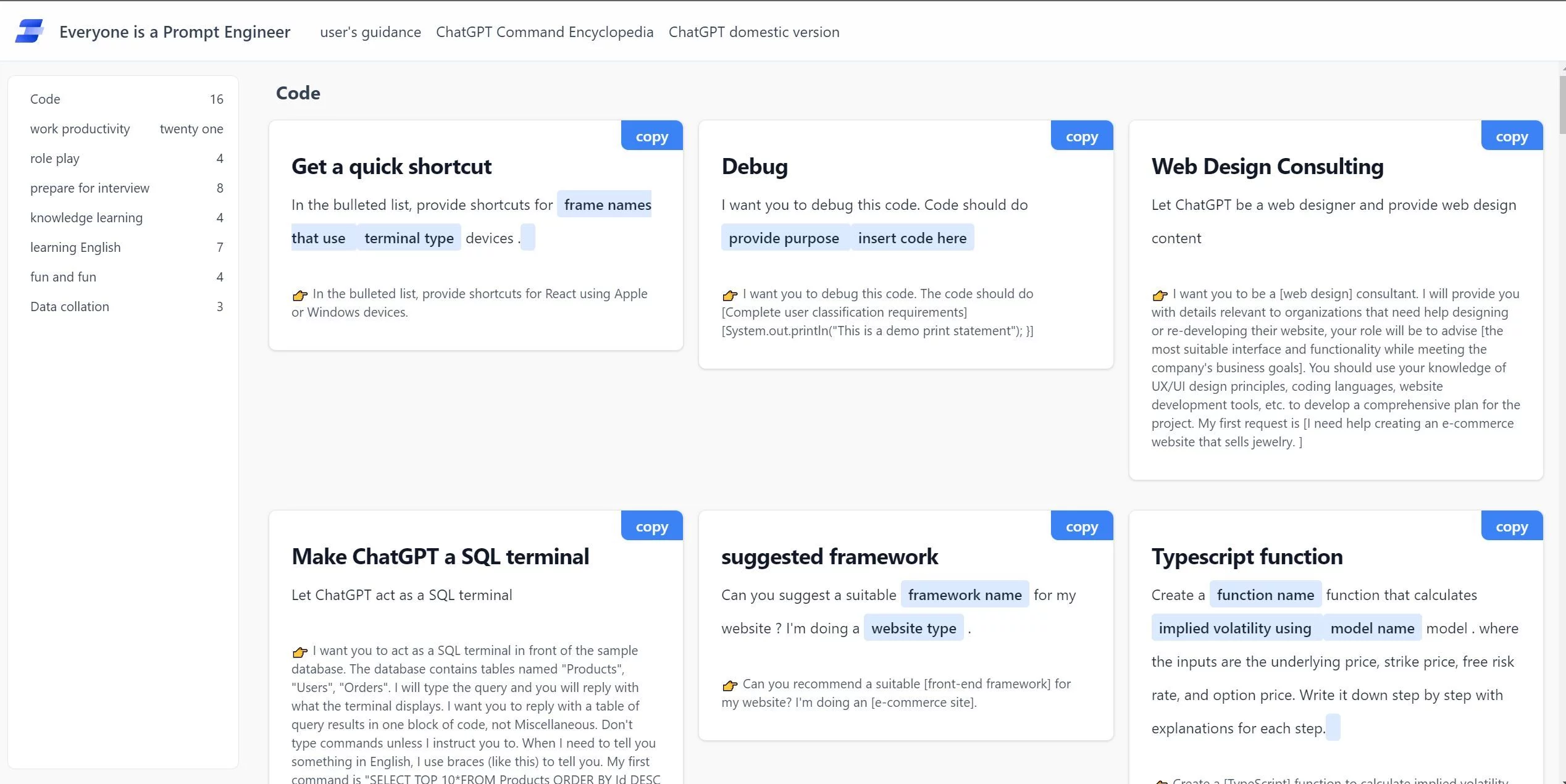Expand the knowledge learning sidebar category
Viewport: 1566px width, 784px height.
click(86, 217)
